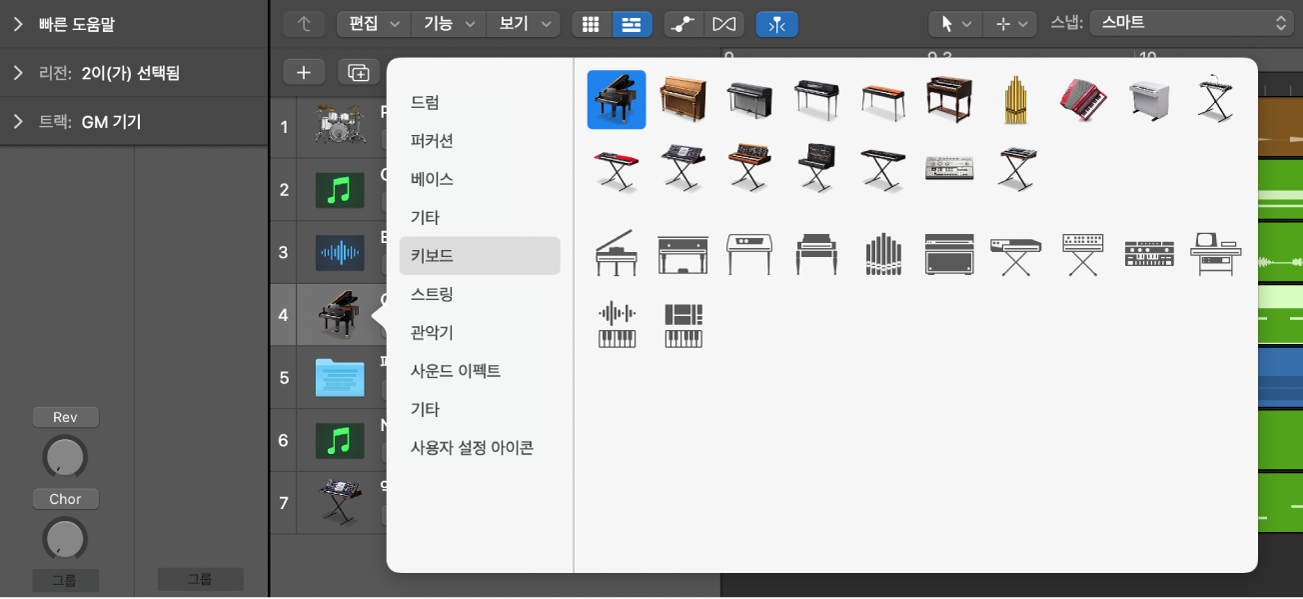Toggle the crossfade display button

[725, 24]
